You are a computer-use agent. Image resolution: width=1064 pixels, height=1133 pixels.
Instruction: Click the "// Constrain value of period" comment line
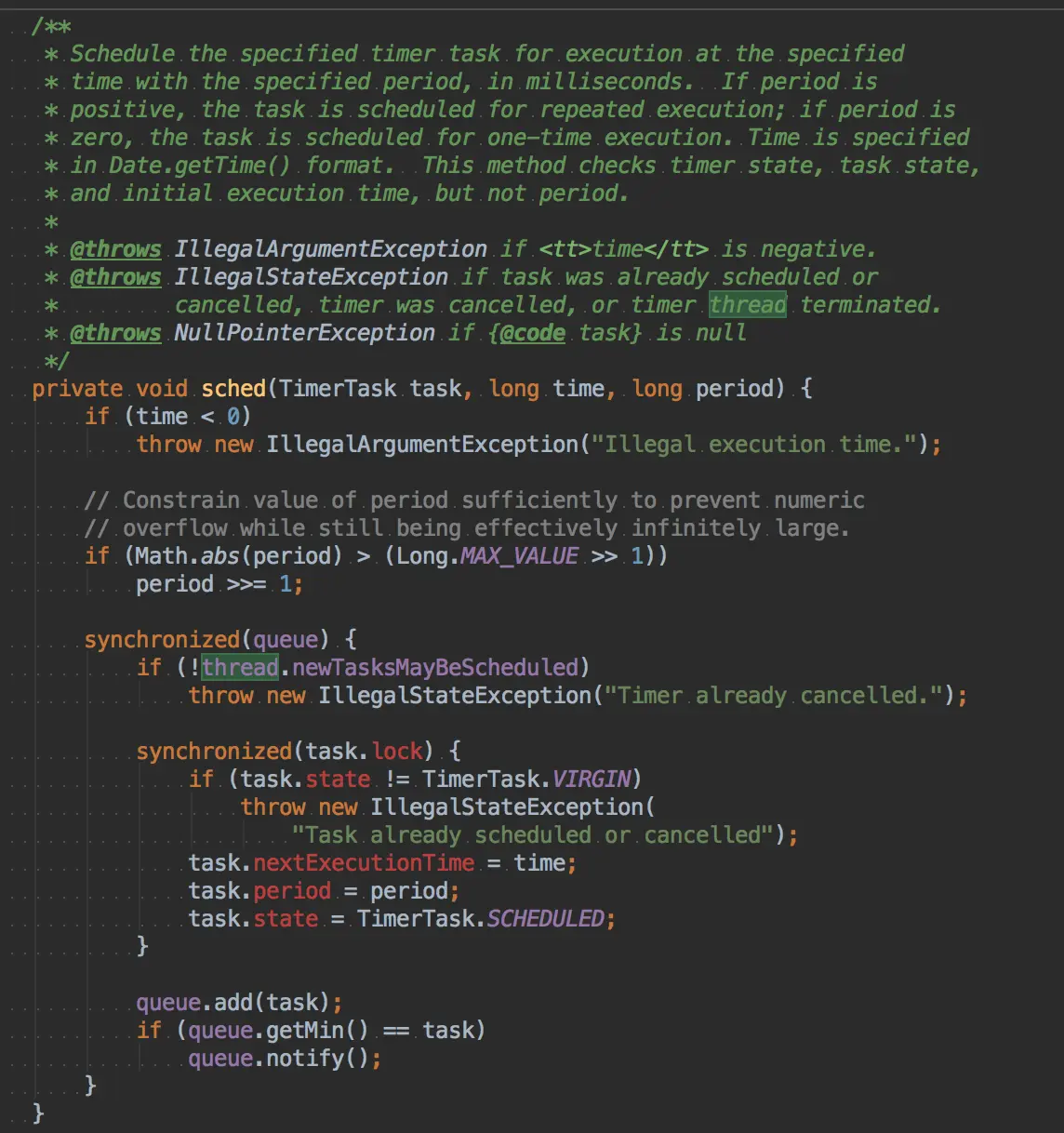point(474,500)
